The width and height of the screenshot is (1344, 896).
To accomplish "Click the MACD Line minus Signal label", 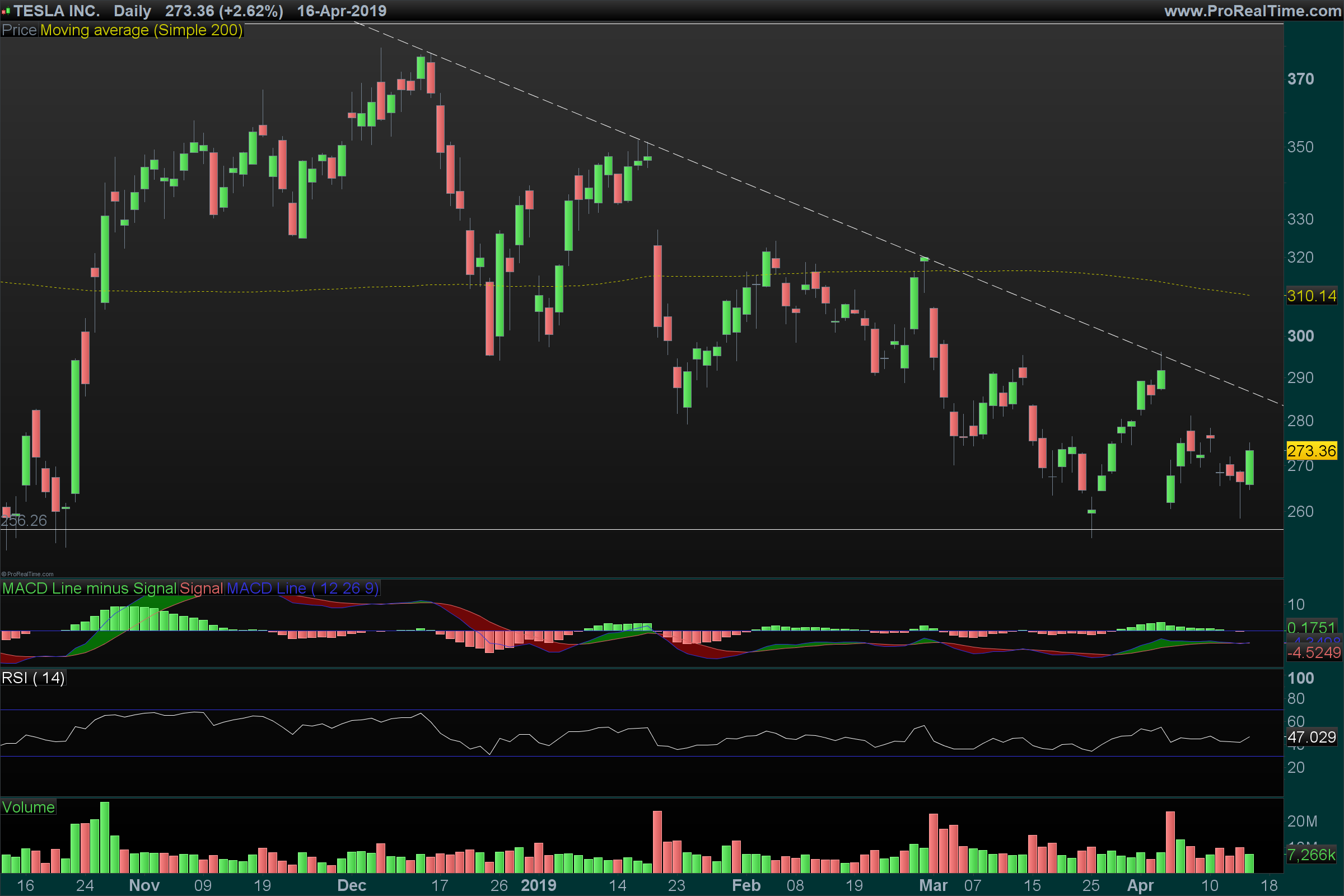I will tap(89, 588).
